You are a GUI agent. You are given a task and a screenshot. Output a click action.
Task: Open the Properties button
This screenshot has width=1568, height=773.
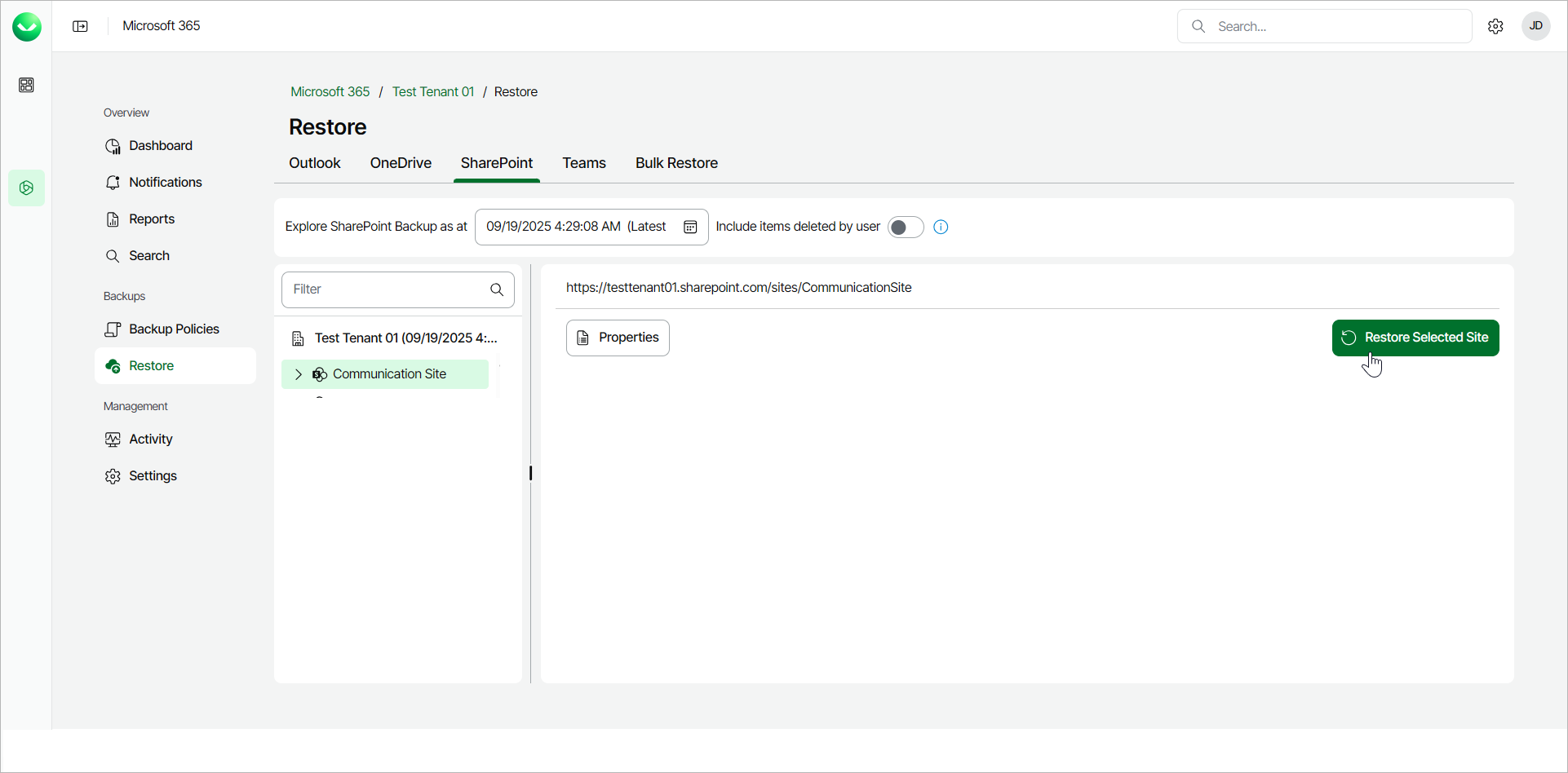pos(618,338)
